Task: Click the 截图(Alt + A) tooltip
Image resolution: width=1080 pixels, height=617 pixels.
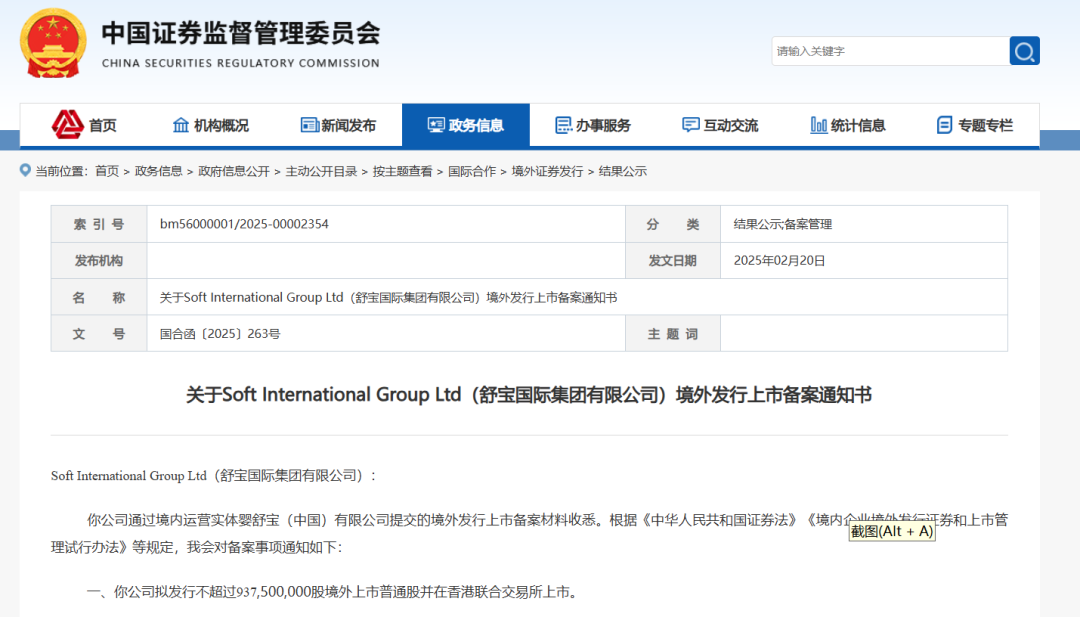Action: coord(892,531)
